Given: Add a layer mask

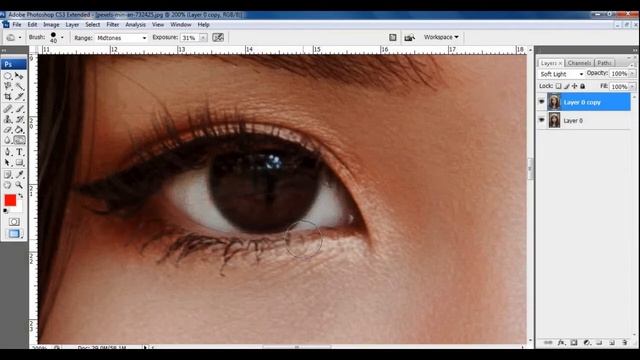Looking at the screenshot, I should coord(573,342).
